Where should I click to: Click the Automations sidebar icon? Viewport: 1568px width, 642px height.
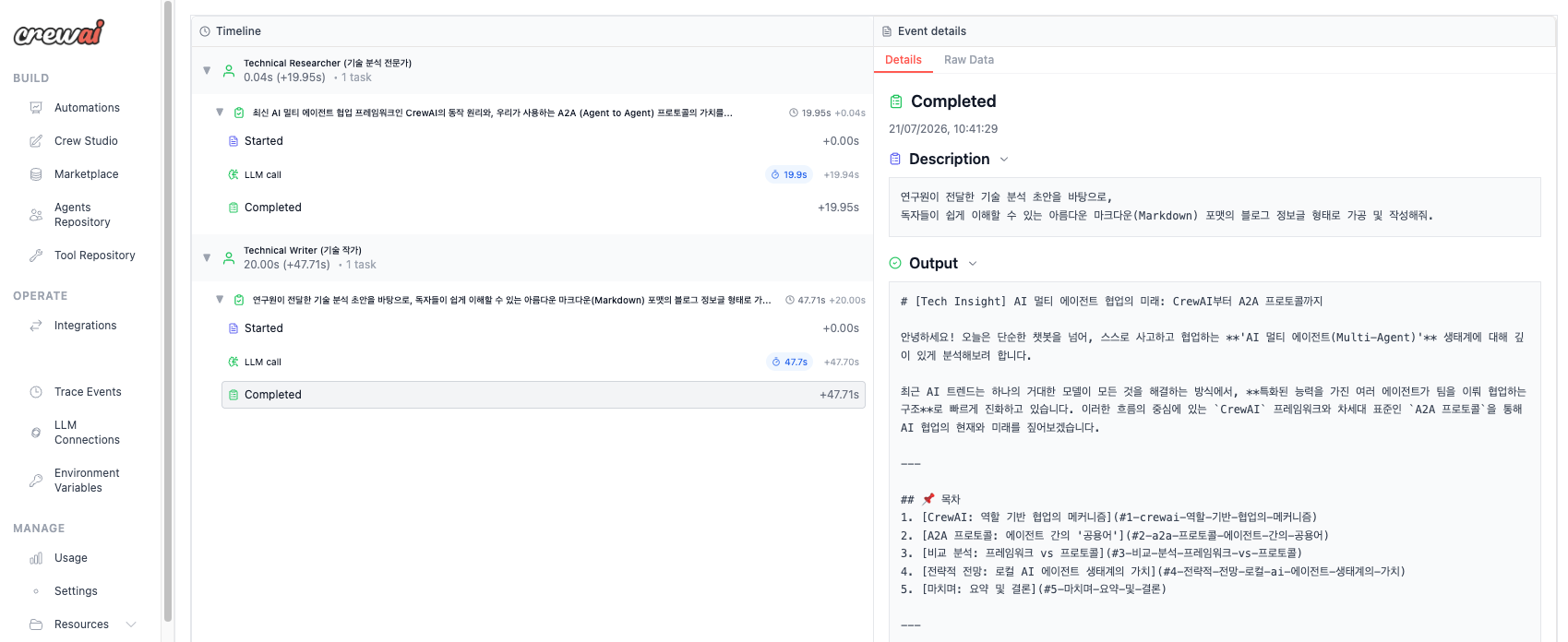coord(36,108)
